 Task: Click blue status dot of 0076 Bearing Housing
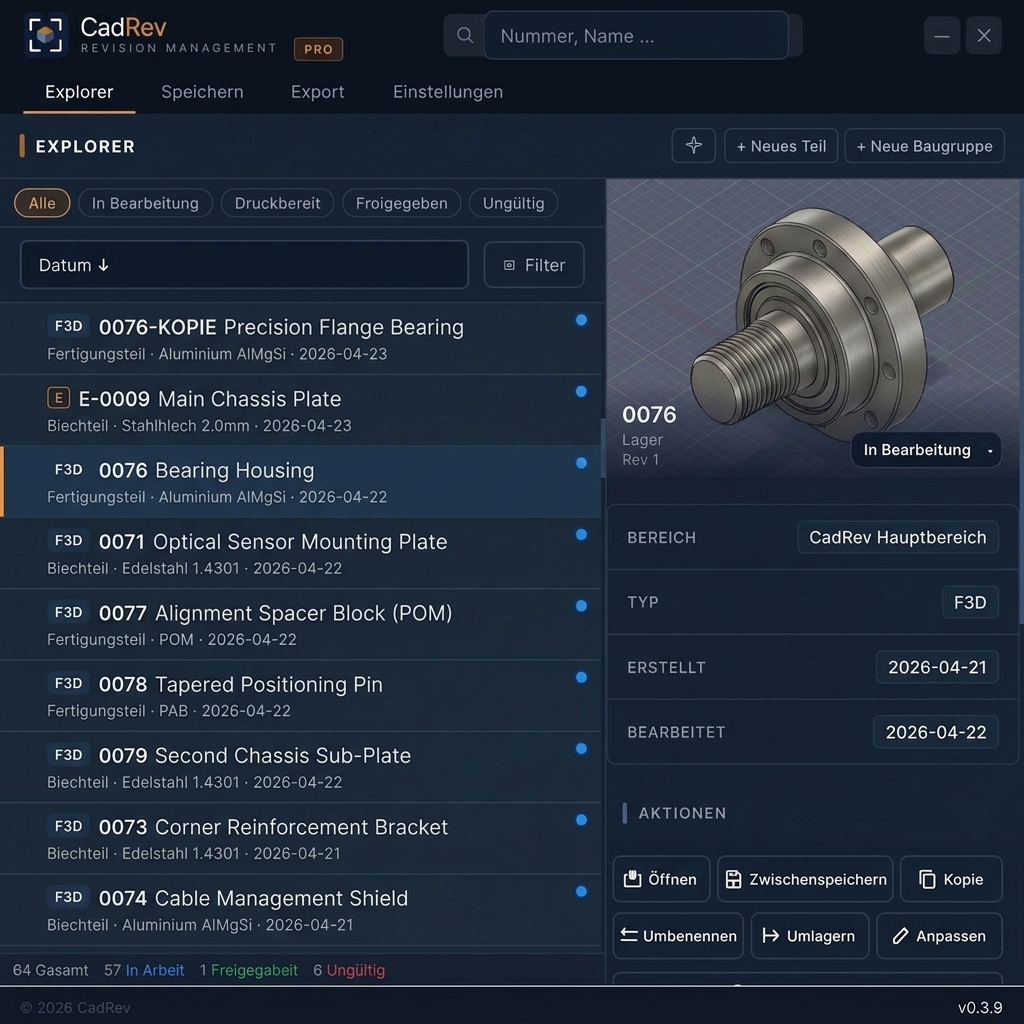pos(581,463)
